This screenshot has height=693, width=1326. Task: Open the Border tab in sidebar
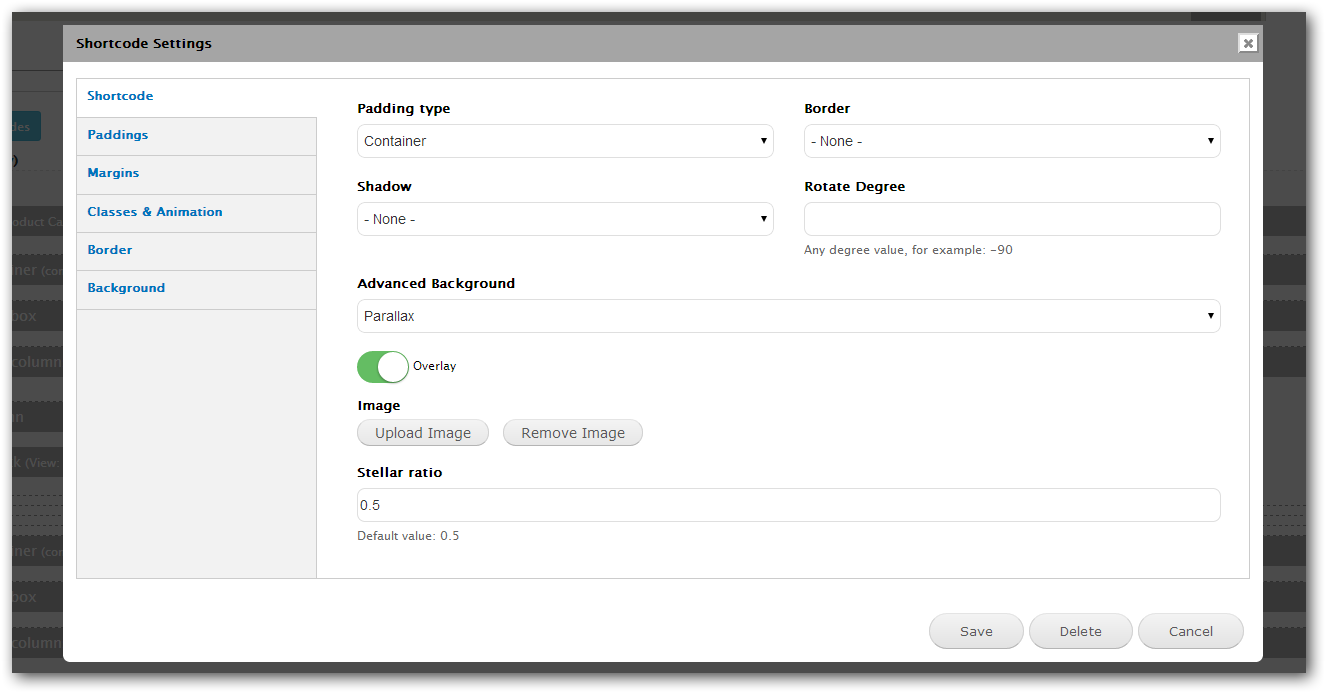110,250
